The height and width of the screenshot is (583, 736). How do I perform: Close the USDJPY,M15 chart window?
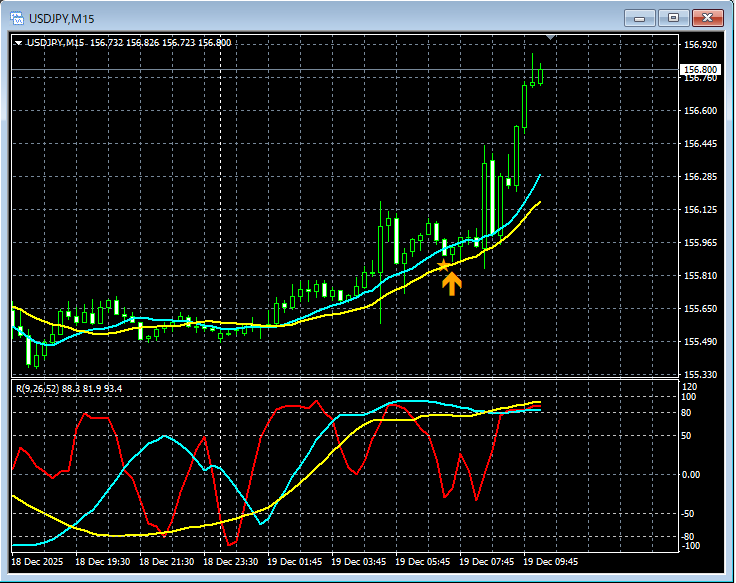point(707,18)
